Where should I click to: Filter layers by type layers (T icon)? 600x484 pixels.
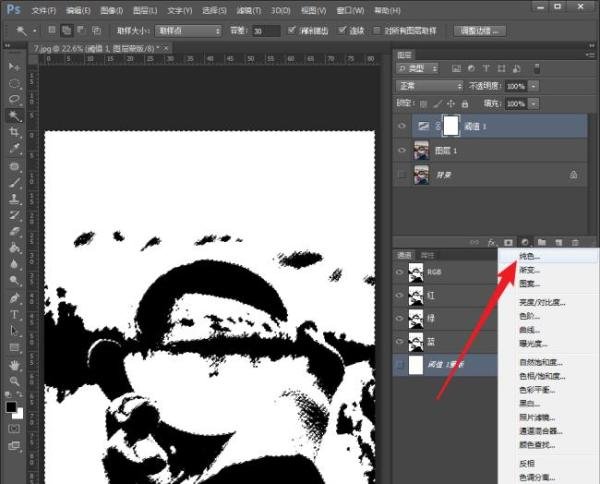click(486, 68)
